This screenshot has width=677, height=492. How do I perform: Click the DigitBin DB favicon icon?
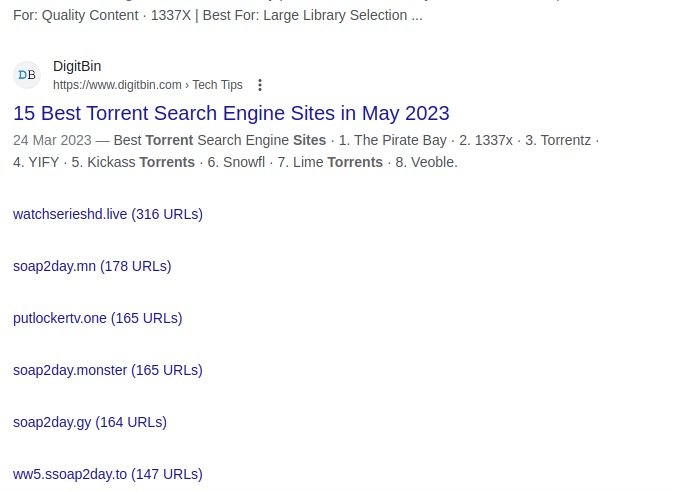27,75
